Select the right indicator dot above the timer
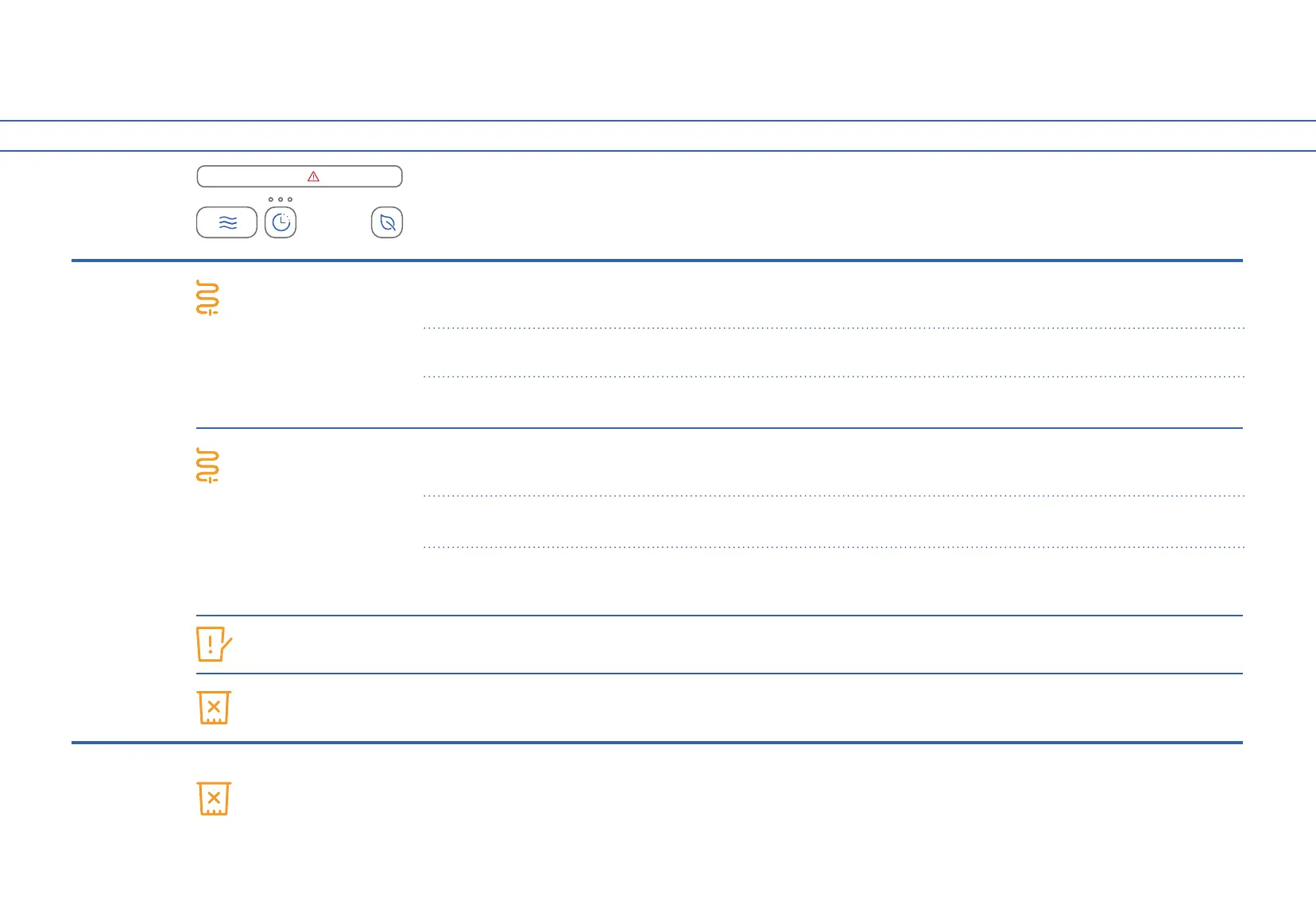This screenshot has width=1316, height=915. point(290,199)
